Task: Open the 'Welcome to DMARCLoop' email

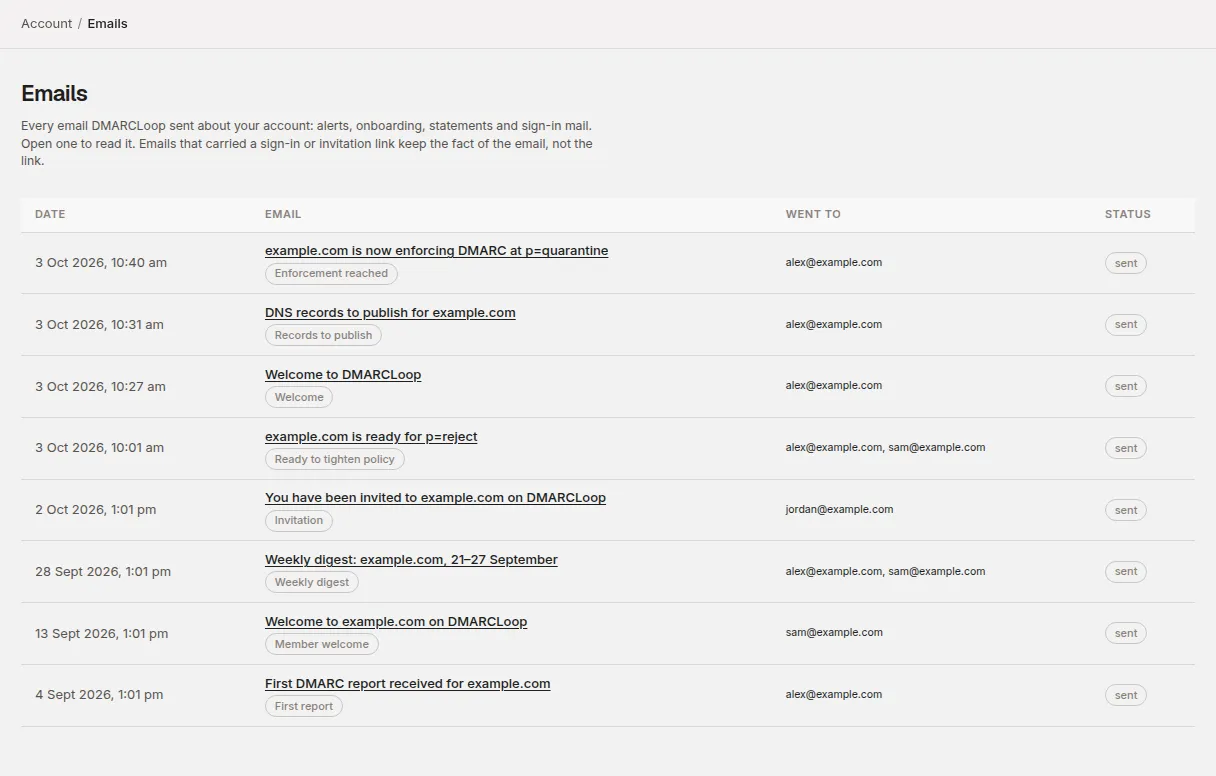Action: click(x=343, y=375)
